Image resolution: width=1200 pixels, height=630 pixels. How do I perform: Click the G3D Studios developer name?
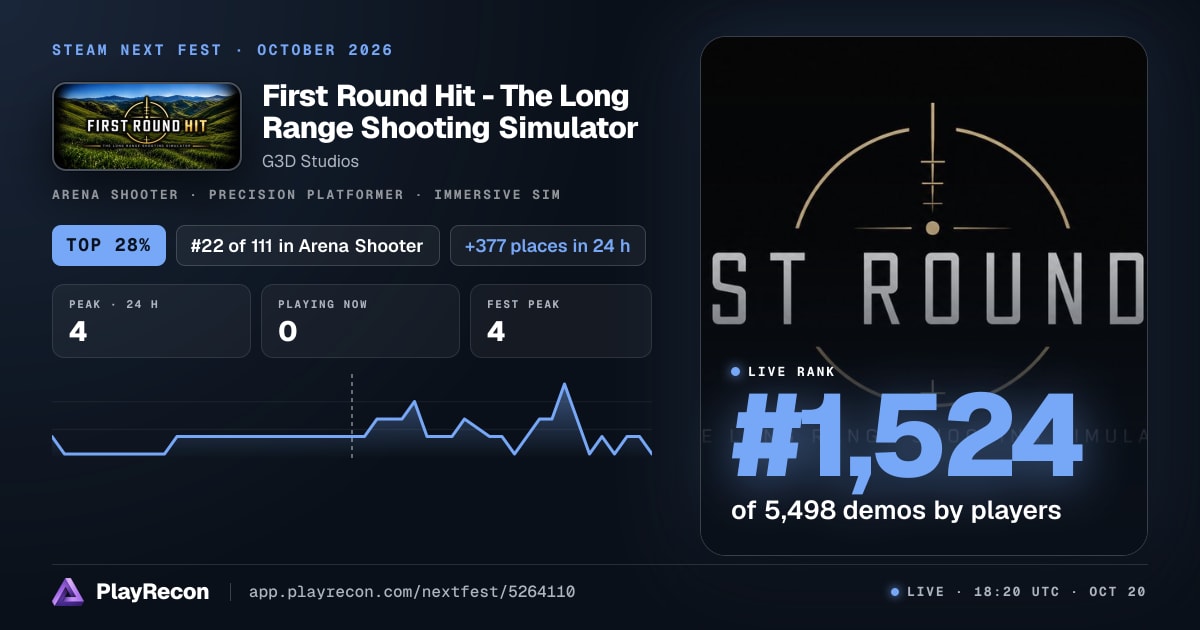click(x=310, y=161)
